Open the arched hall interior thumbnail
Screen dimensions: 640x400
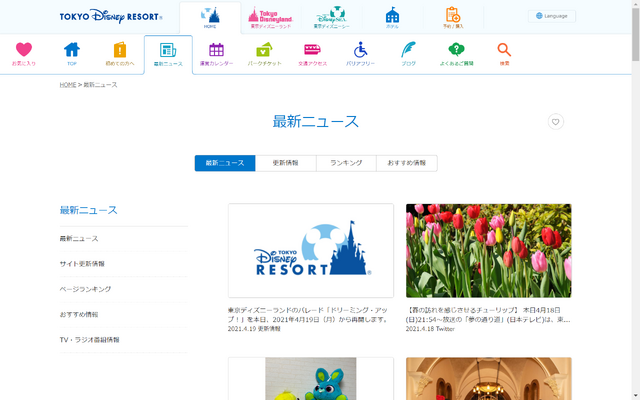(x=489, y=379)
